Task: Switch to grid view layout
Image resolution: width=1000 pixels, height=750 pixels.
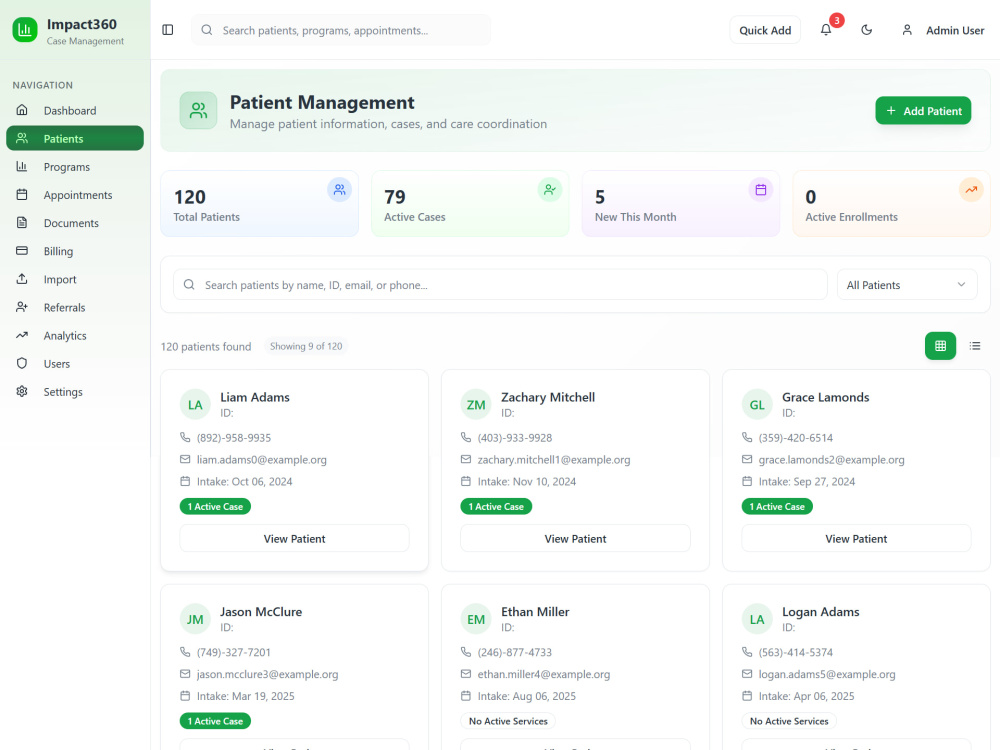Action: pyautogui.click(x=940, y=346)
